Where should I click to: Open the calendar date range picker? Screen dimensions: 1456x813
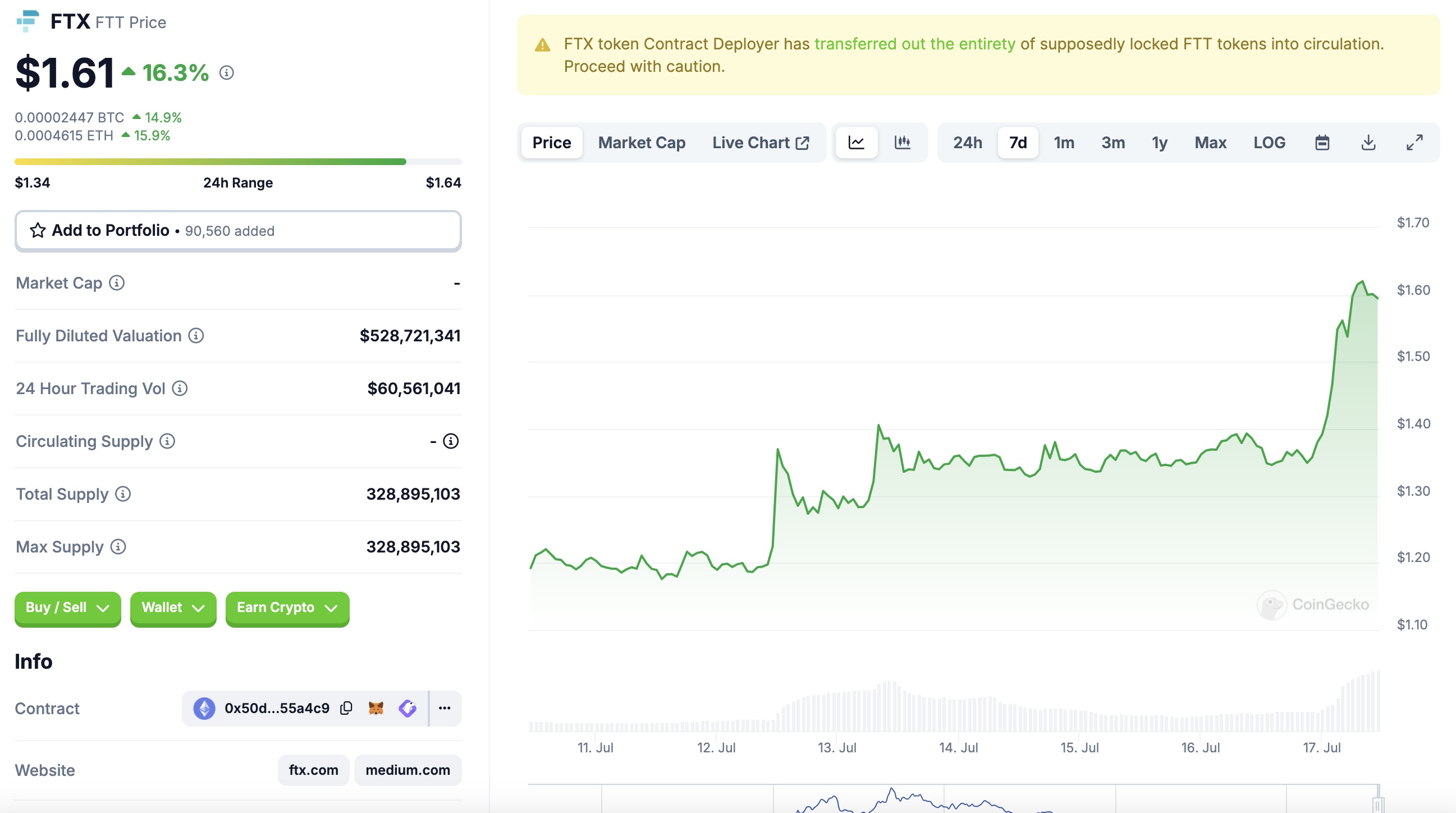point(1322,143)
